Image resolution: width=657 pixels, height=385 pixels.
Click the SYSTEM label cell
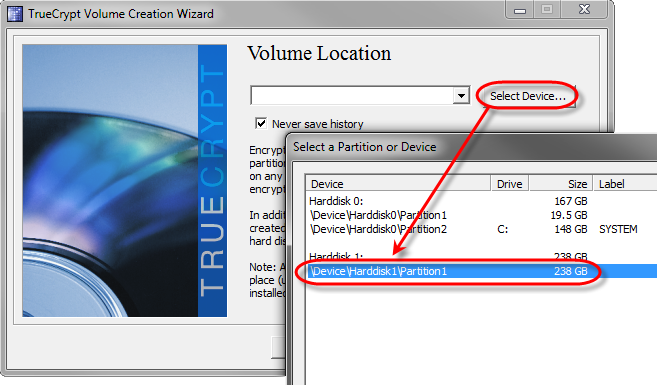618,229
